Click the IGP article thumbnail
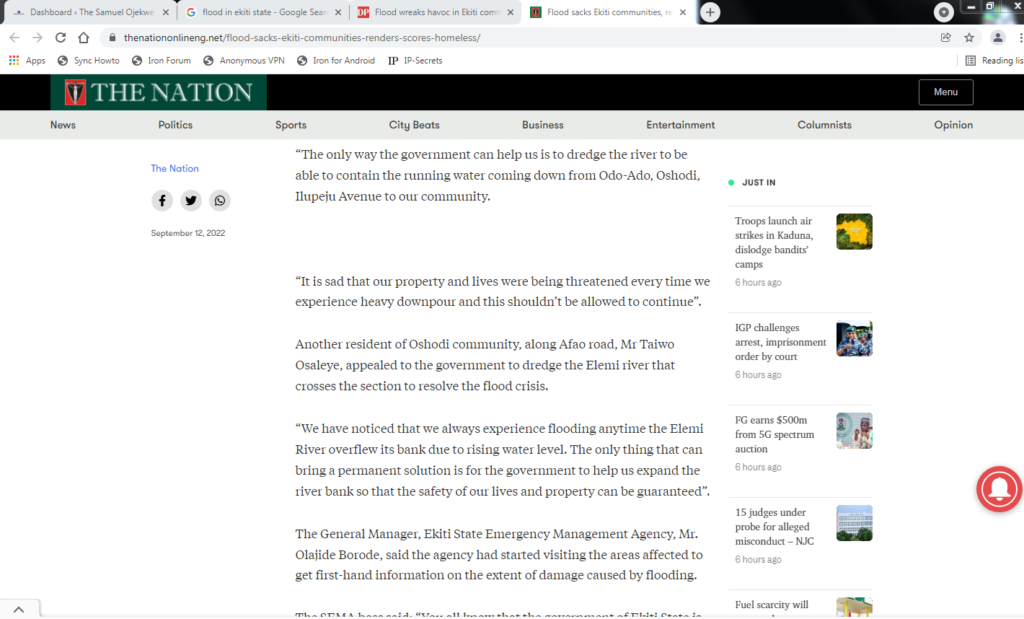Image resolution: width=1024 pixels, height=619 pixels. tap(854, 339)
